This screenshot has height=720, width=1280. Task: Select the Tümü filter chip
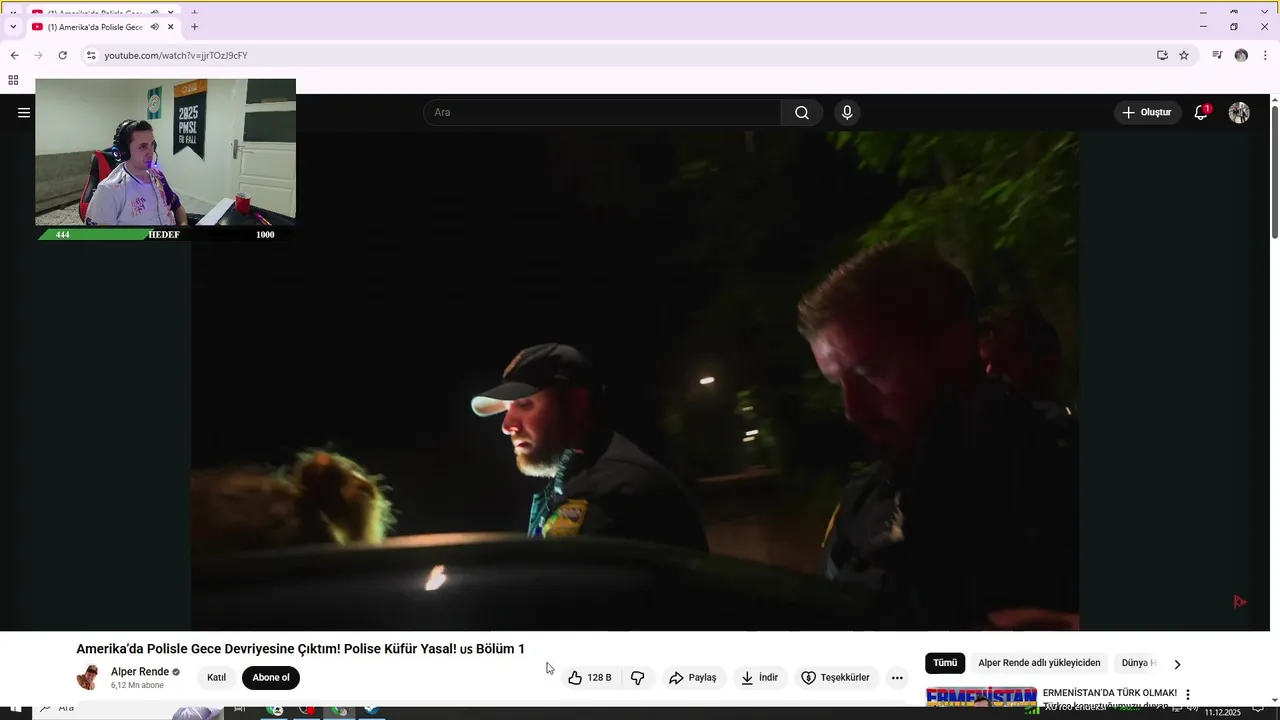click(x=945, y=663)
